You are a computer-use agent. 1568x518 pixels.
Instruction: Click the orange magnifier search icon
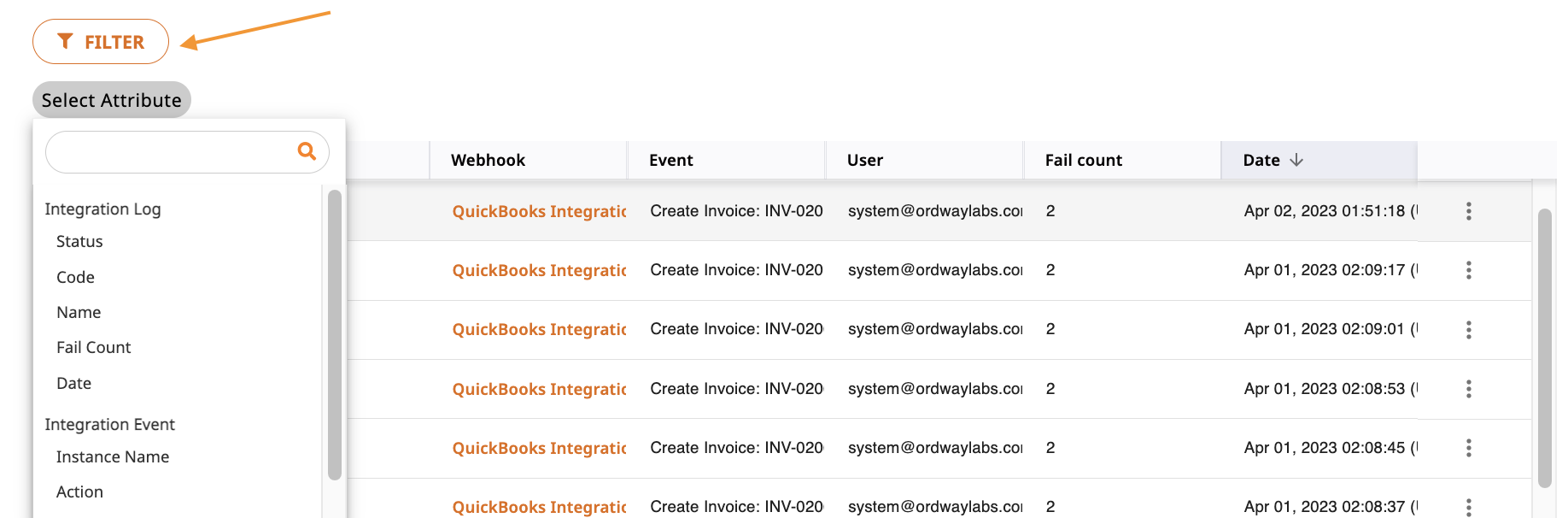tap(307, 151)
